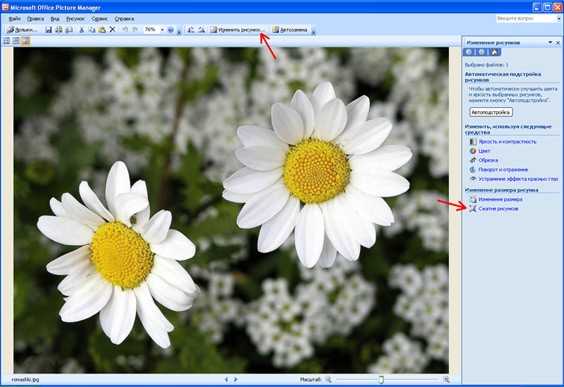Rotate the picture right
This screenshot has height=387, width=564.
[201, 30]
